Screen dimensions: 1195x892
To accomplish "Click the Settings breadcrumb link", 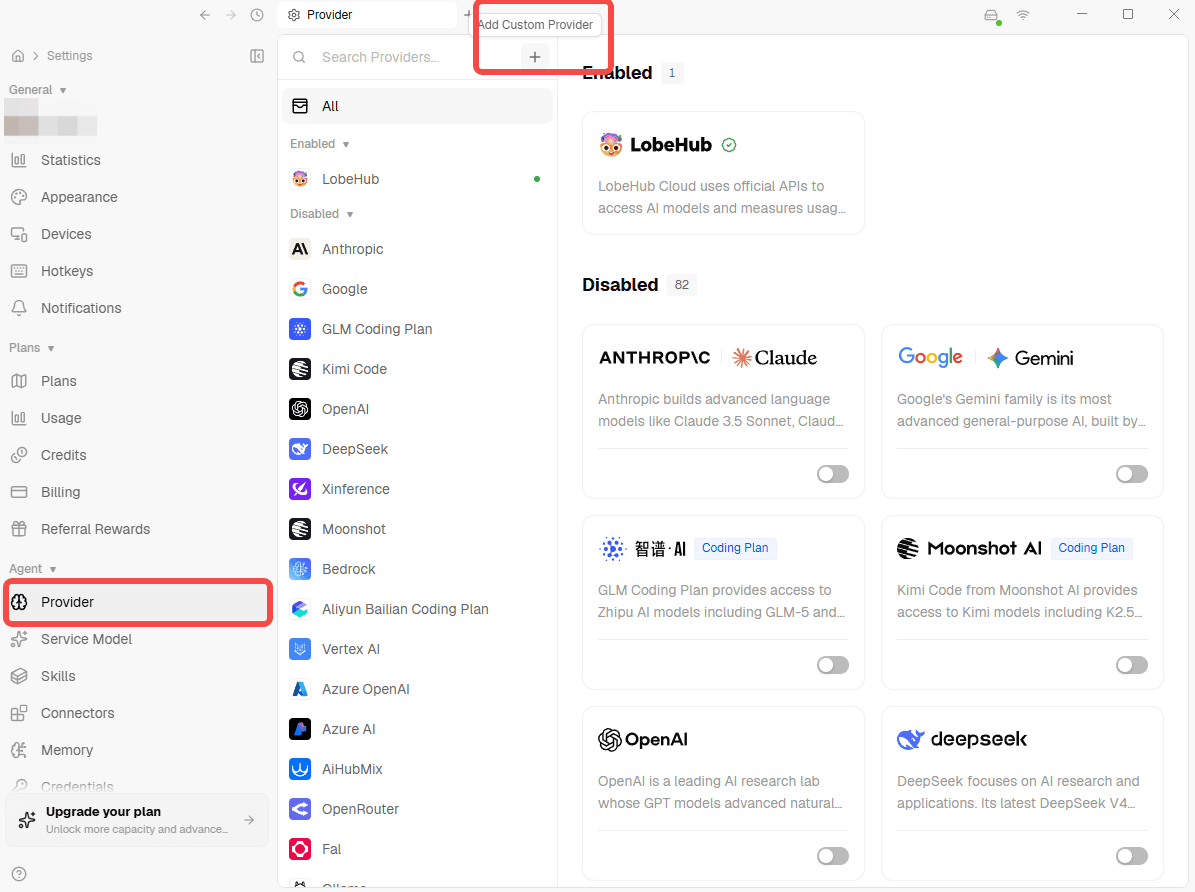I will pos(69,56).
